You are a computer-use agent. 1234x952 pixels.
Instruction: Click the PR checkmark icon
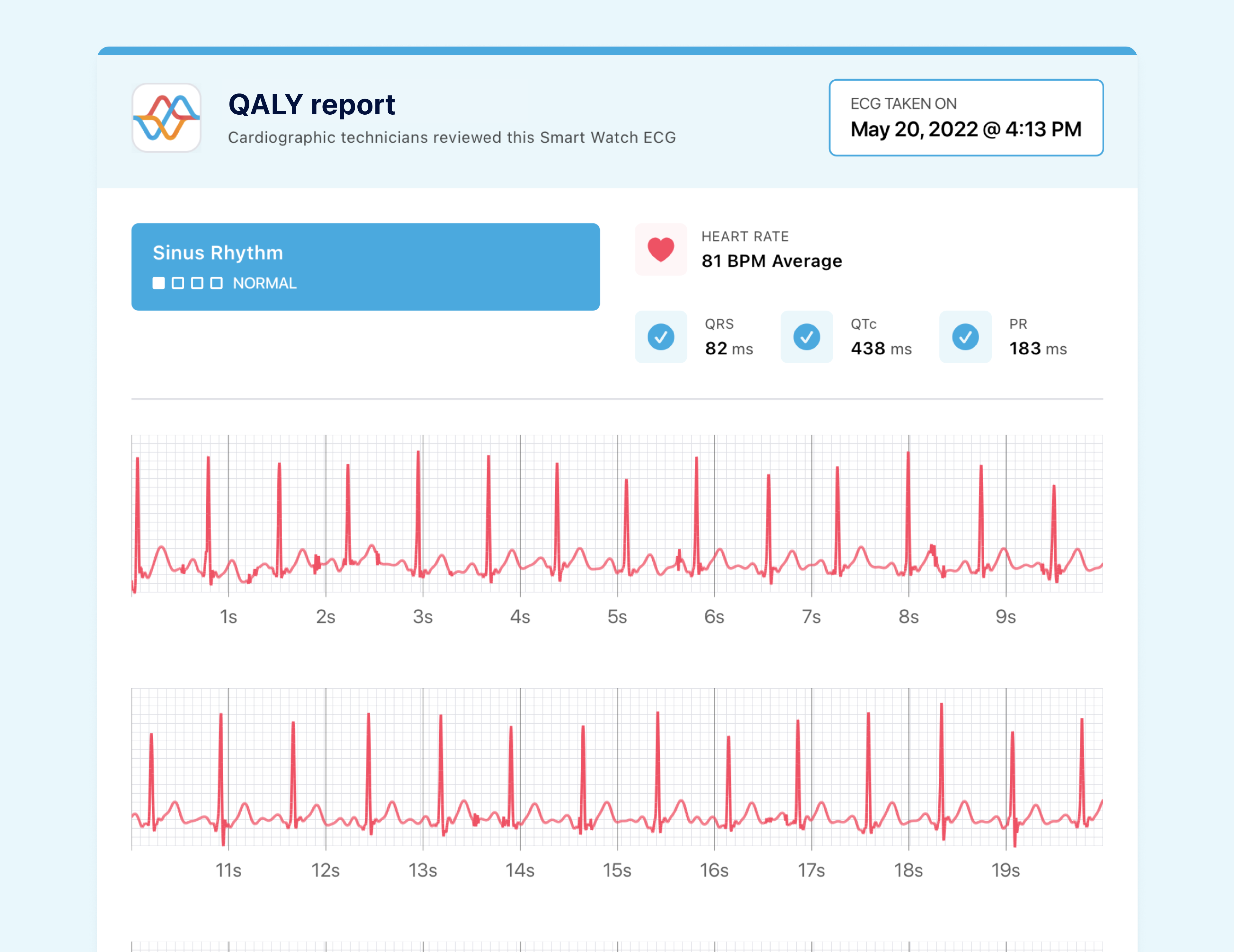click(x=965, y=337)
